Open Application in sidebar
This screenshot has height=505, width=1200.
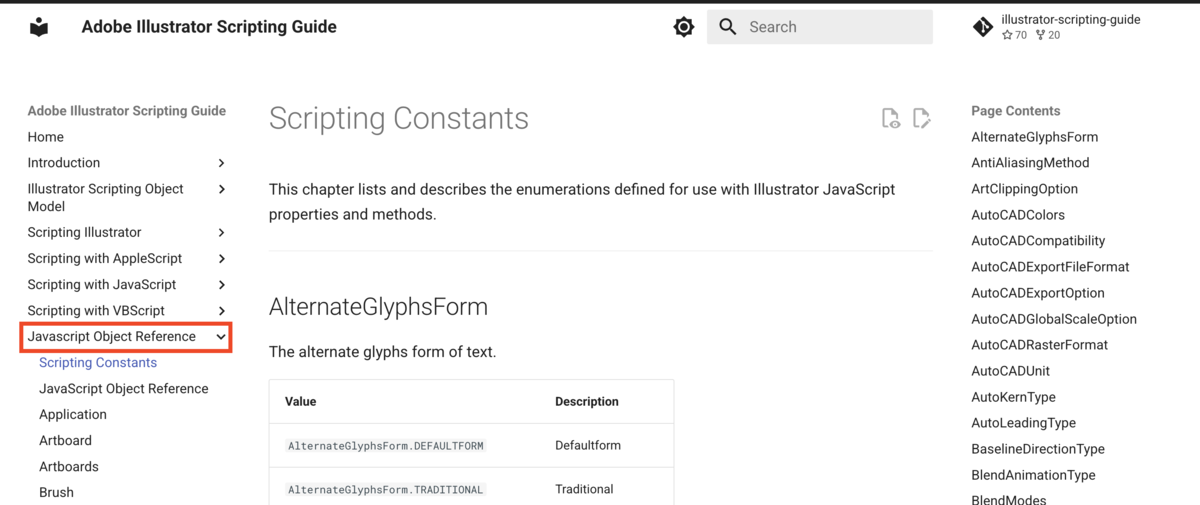click(73, 415)
